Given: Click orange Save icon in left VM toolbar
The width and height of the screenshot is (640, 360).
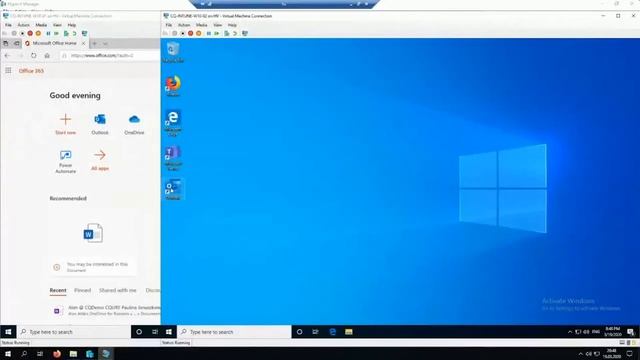Looking at the screenshot, I should click(x=38, y=33).
